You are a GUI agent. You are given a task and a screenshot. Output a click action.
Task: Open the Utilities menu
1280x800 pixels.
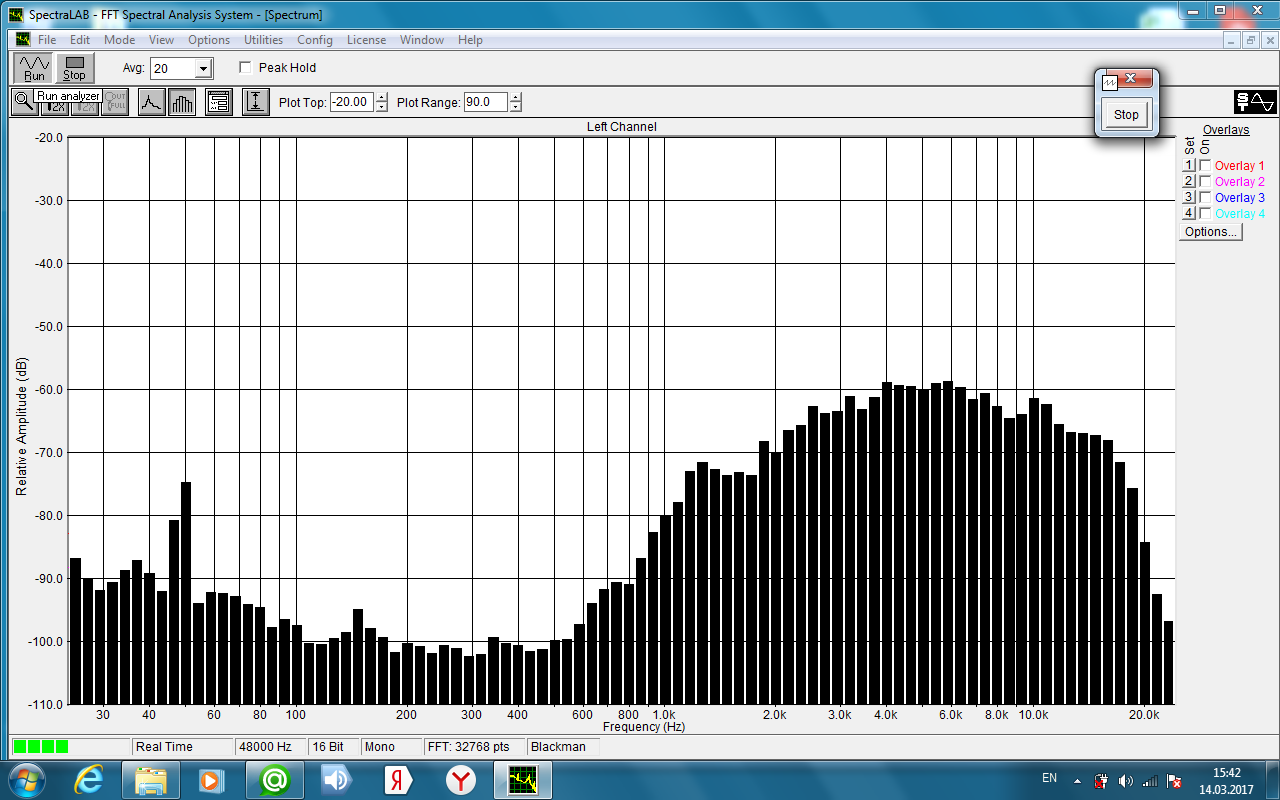pyautogui.click(x=264, y=40)
